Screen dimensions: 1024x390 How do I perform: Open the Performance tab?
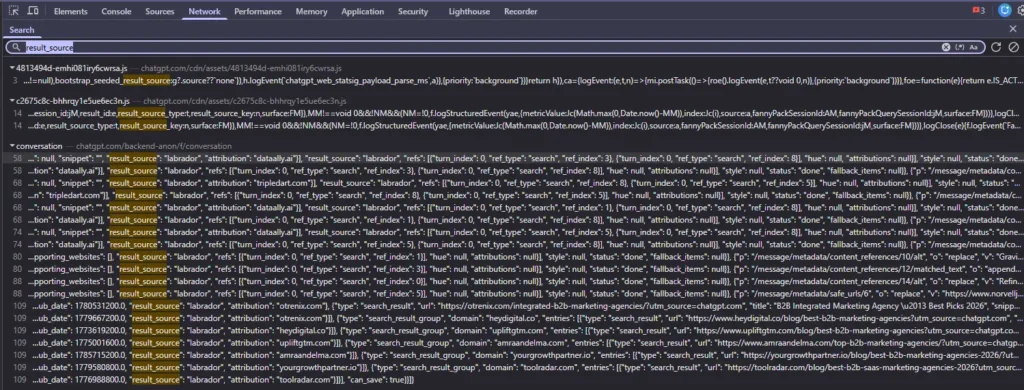(x=258, y=11)
